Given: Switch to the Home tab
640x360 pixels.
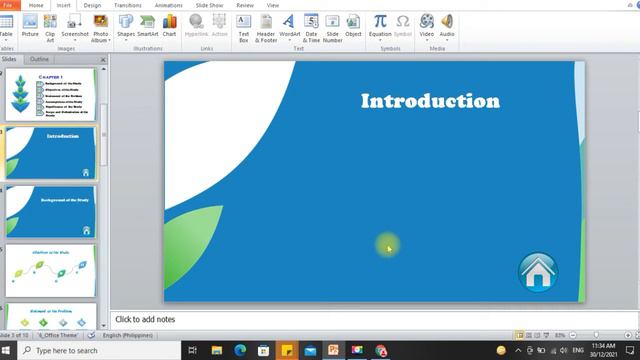Looking at the screenshot, I should [36, 5].
